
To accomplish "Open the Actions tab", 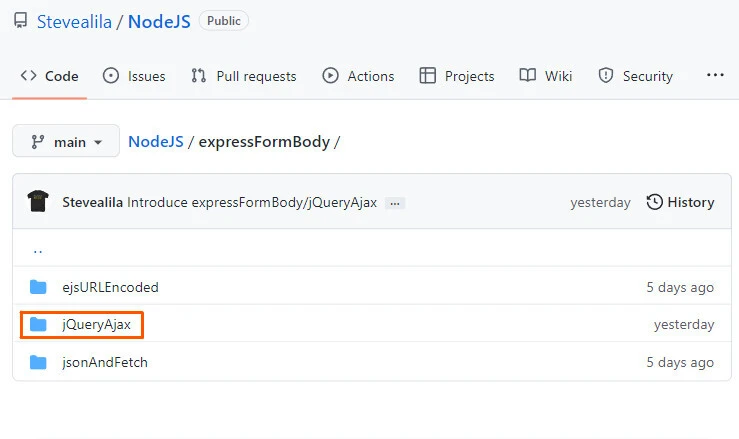I will coord(358,76).
